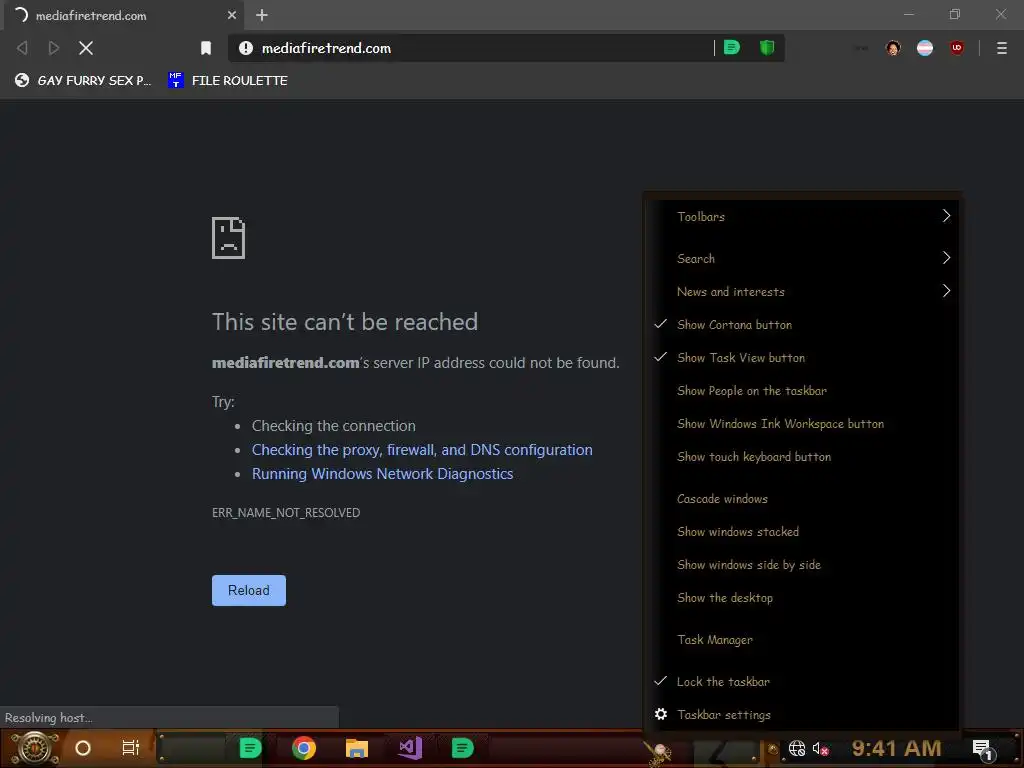Toggle Show Task View button option

coord(803,357)
